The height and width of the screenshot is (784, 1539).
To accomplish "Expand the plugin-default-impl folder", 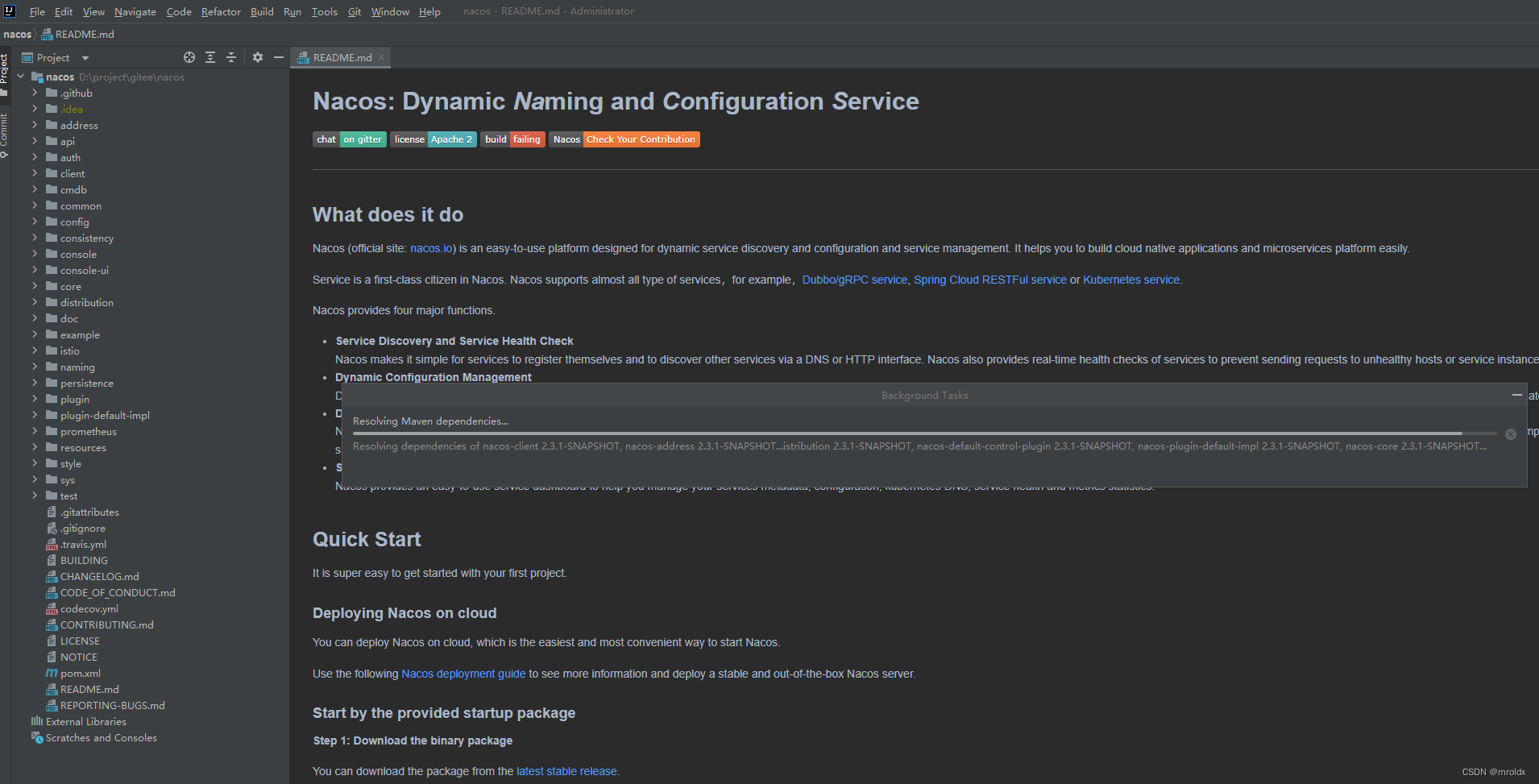I will [x=35, y=415].
